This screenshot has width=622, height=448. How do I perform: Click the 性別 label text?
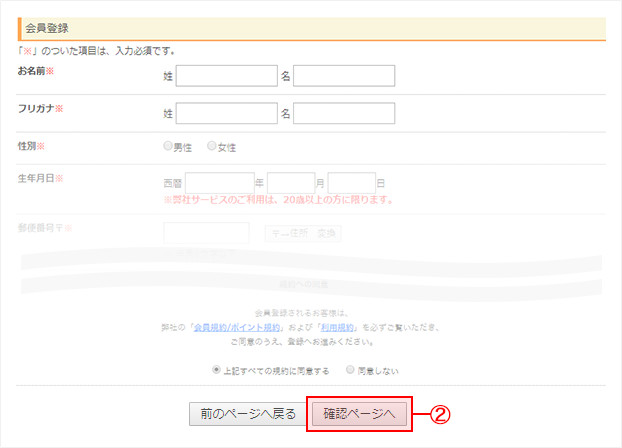27,146
